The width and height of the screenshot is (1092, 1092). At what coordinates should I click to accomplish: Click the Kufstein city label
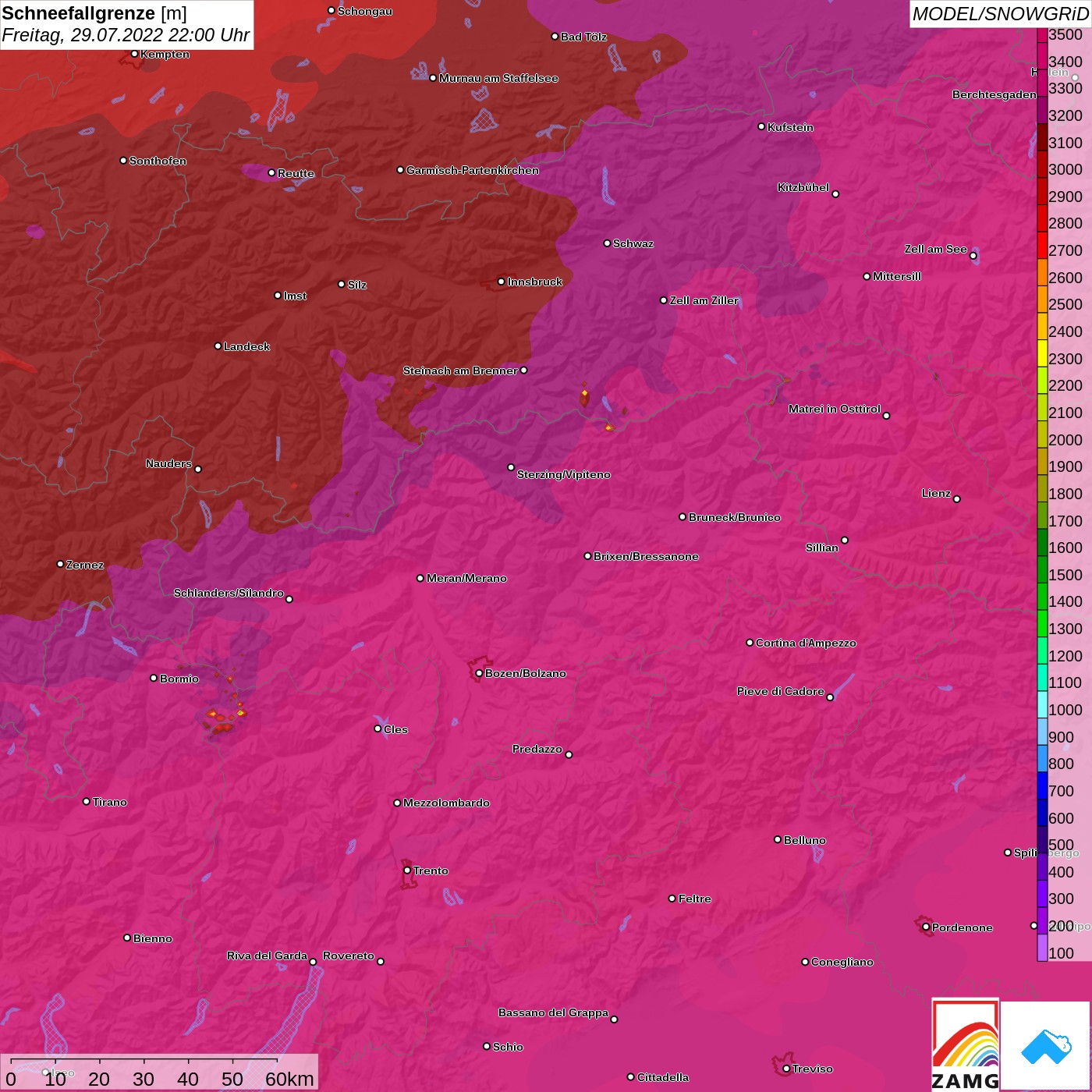(x=790, y=127)
